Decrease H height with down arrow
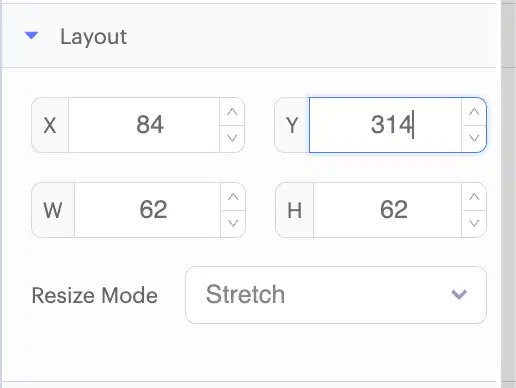Screen dimensions: 516x388 point(474,223)
